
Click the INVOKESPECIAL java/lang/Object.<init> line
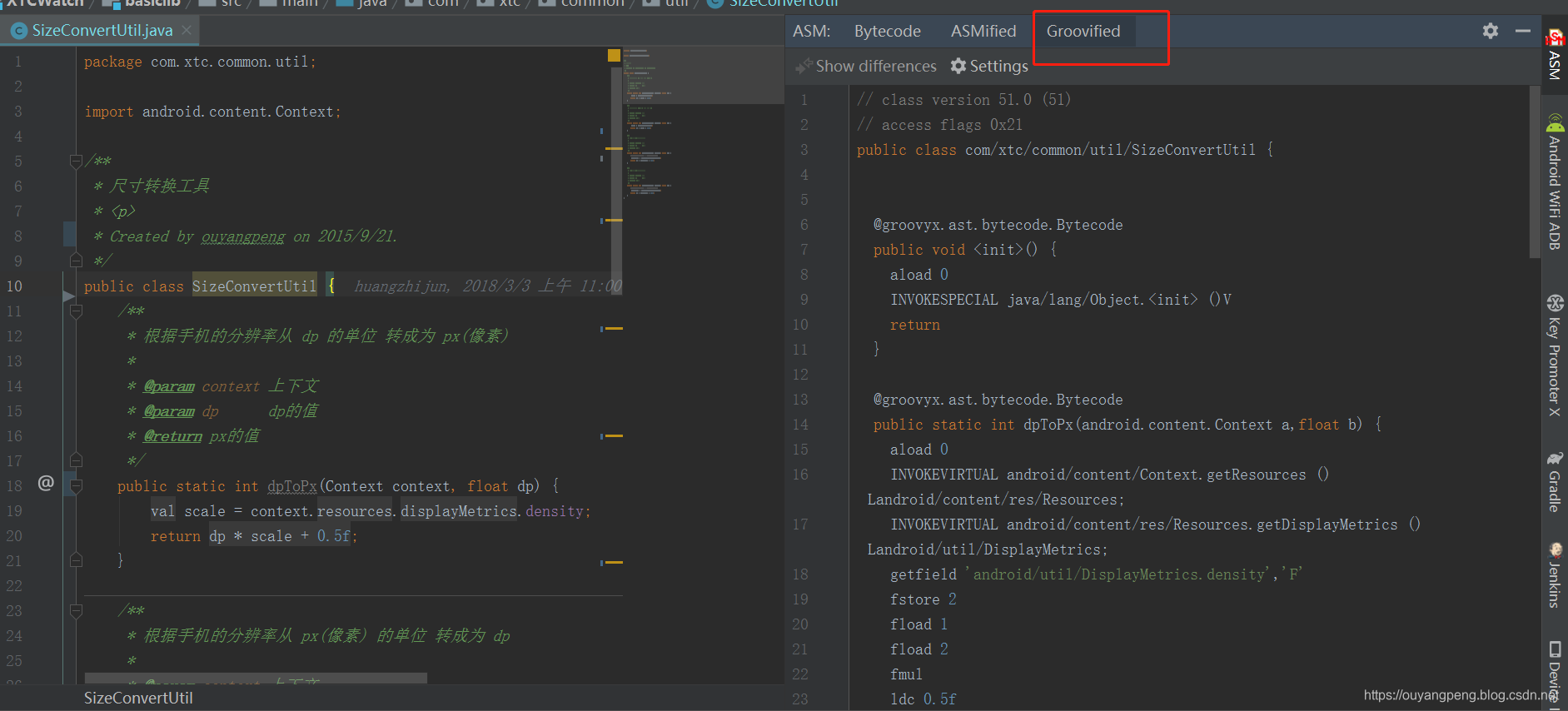1061,300
